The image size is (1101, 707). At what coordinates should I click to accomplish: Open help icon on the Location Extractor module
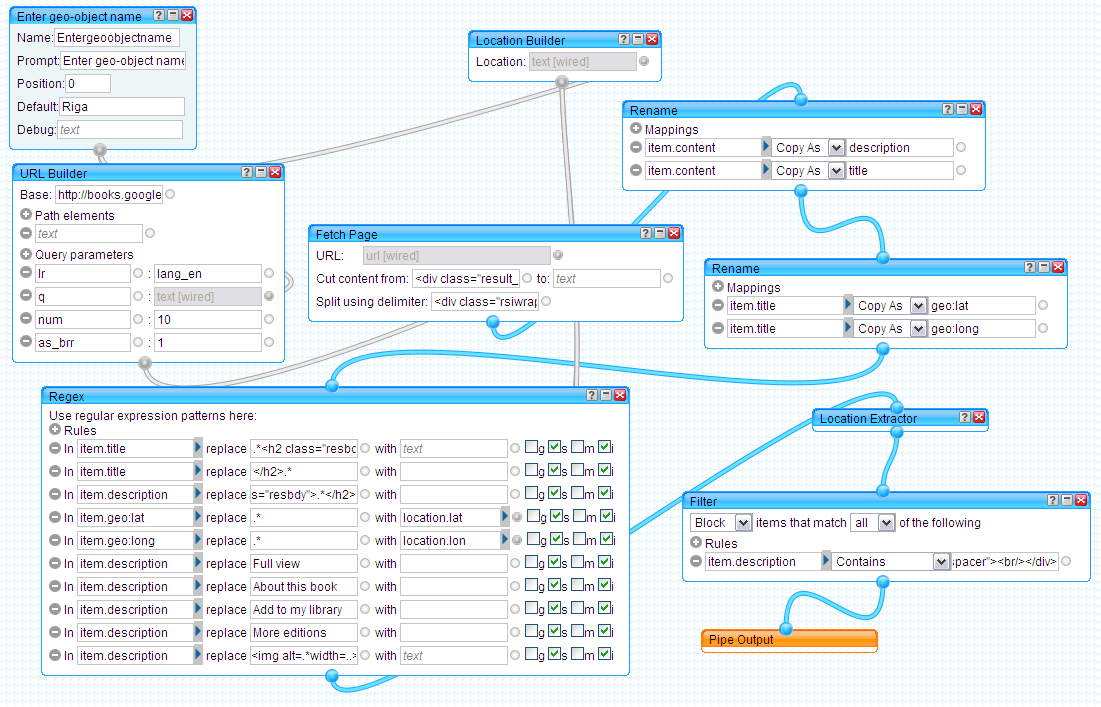(965, 417)
